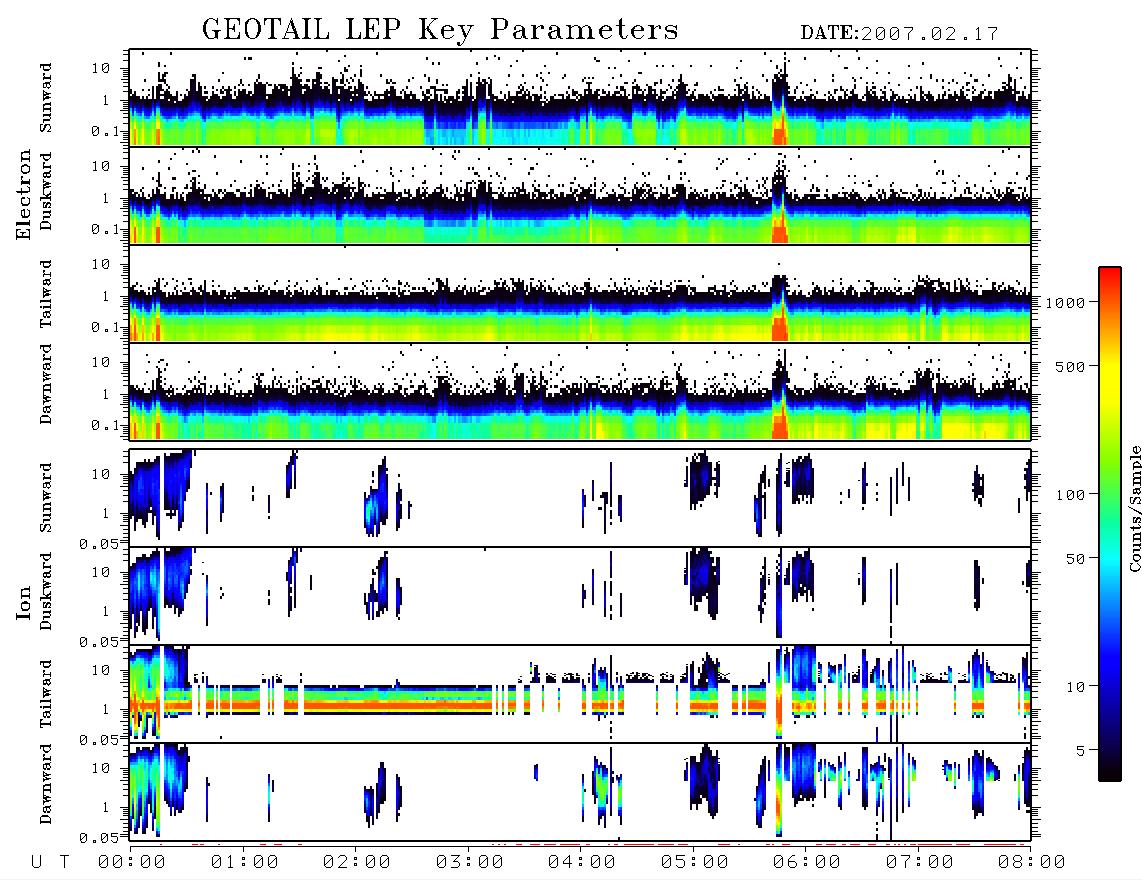Select the Electron "Sunward" panel label
The width and height of the screenshot is (1142, 880).
46,98
